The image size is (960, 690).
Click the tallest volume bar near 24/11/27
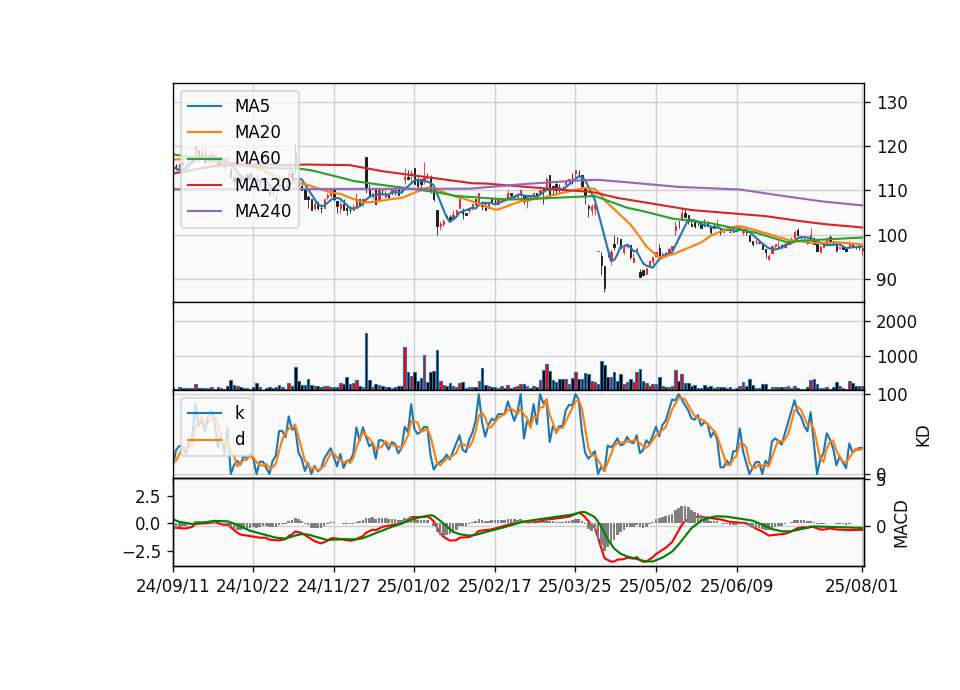[366, 361]
